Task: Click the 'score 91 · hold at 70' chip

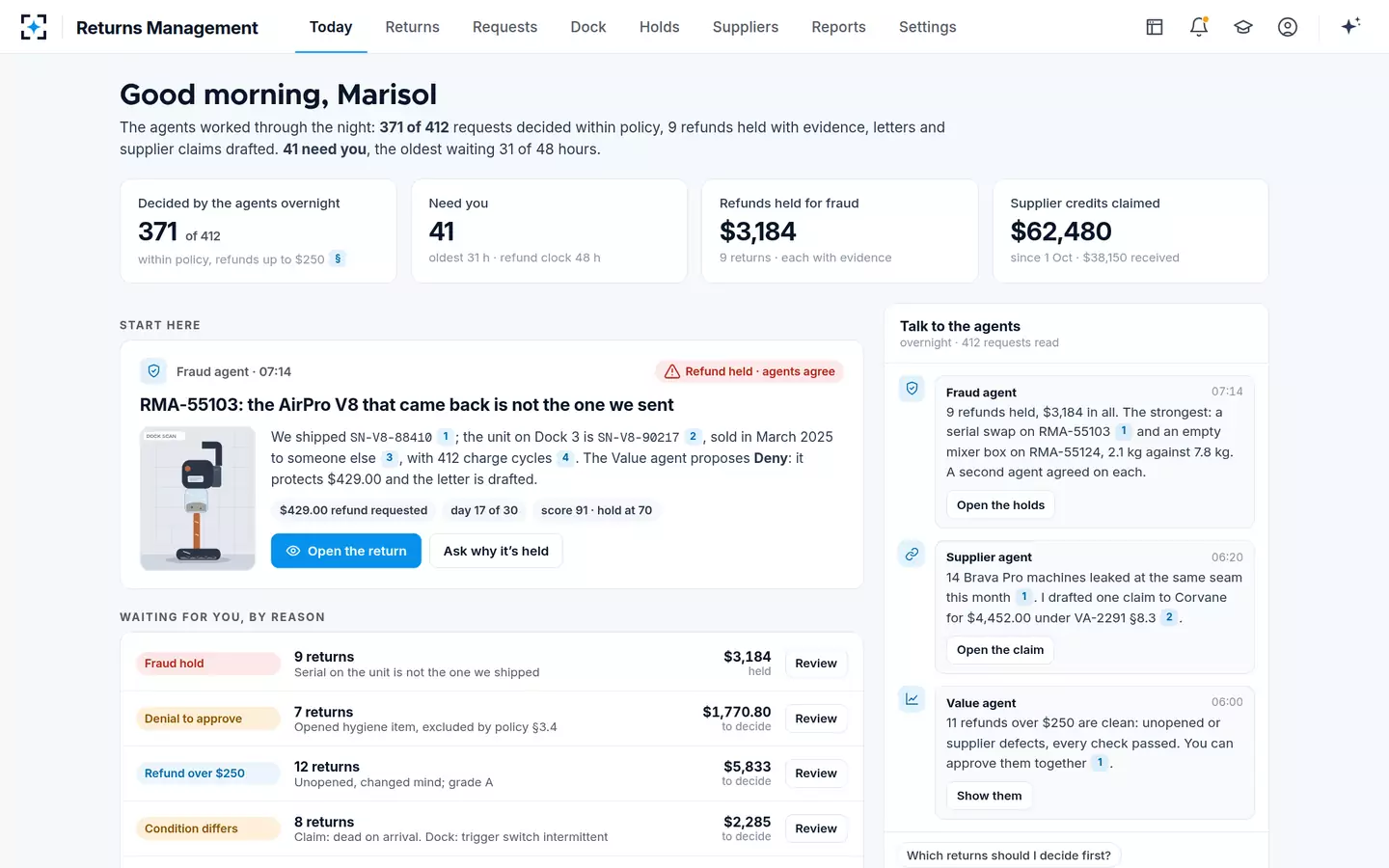Action: pyautogui.click(x=596, y=510)
